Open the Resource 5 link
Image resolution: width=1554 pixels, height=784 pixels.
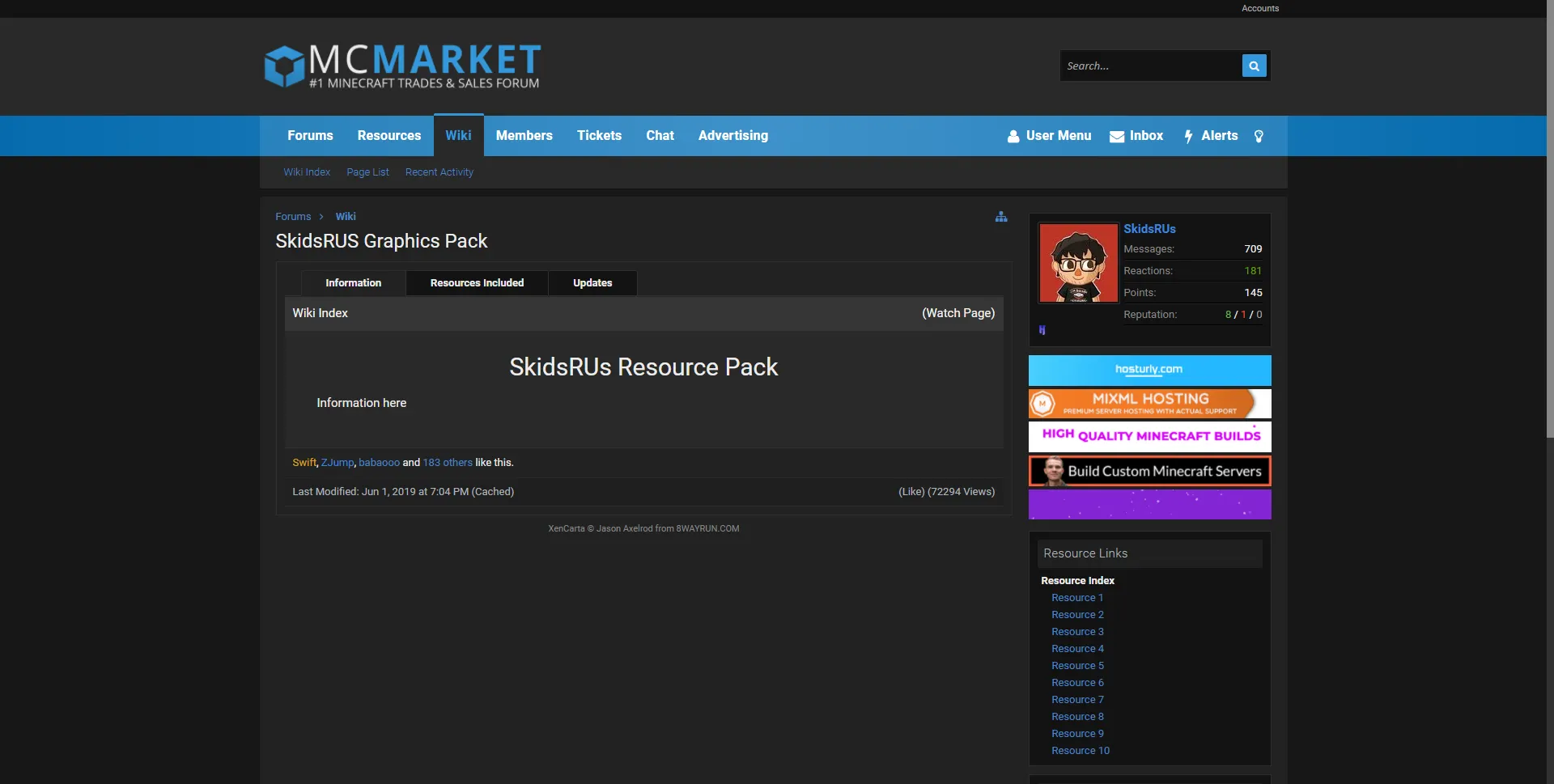coord(1077,666)
